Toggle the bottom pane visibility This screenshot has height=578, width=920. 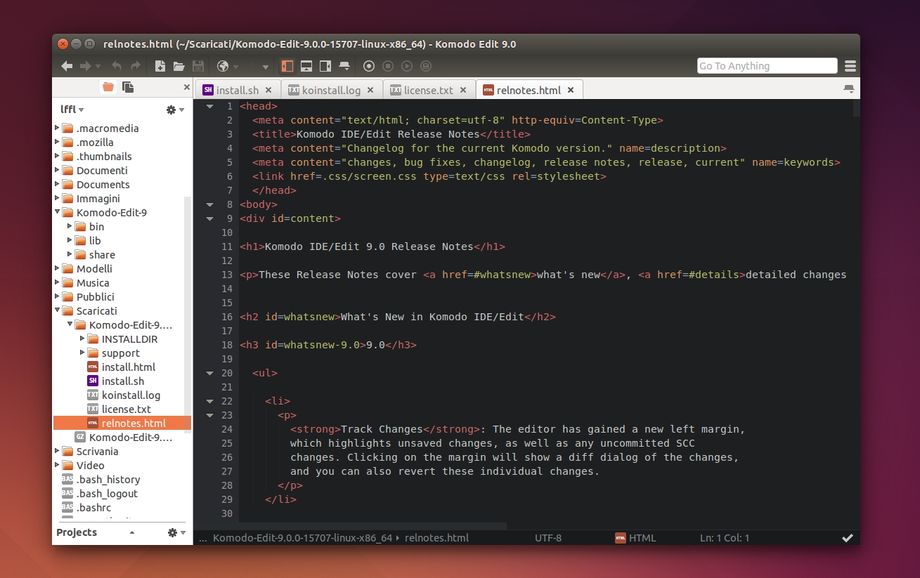click(306, 66)
